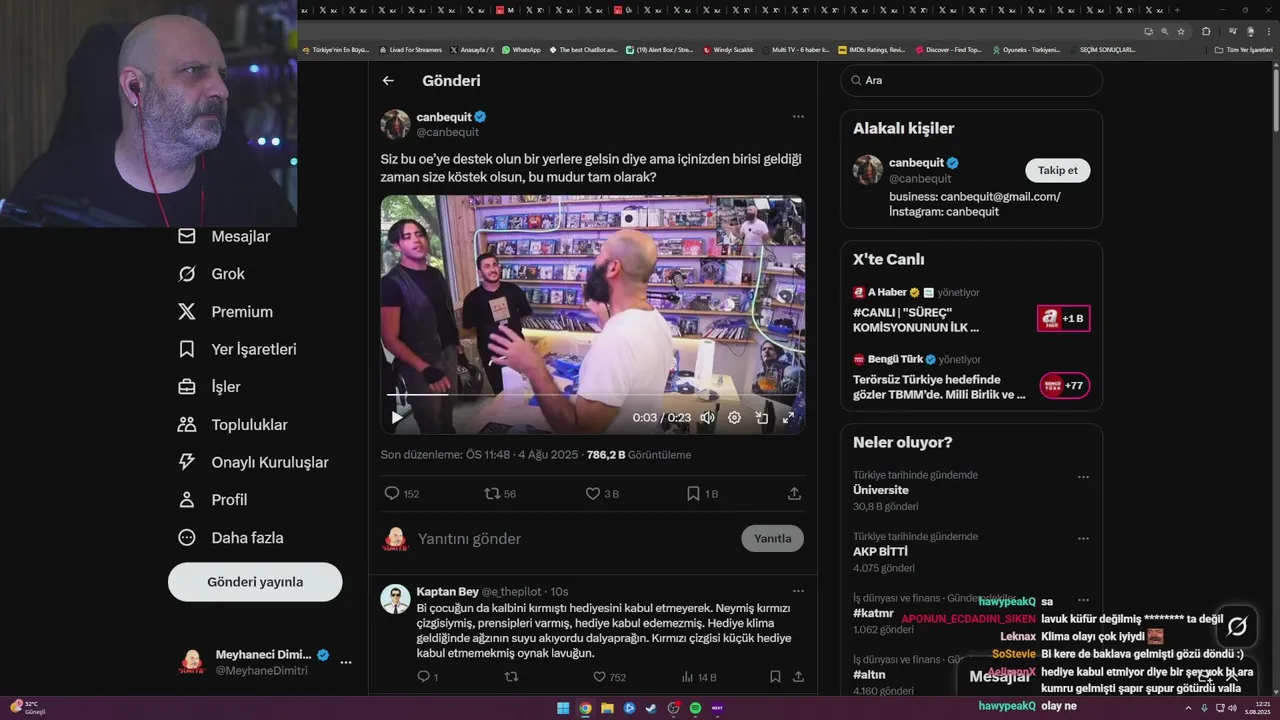Viewport: 1280px width, 720px height.
Task: Open File Explorer from the taskbar
Action: (607, 708)
